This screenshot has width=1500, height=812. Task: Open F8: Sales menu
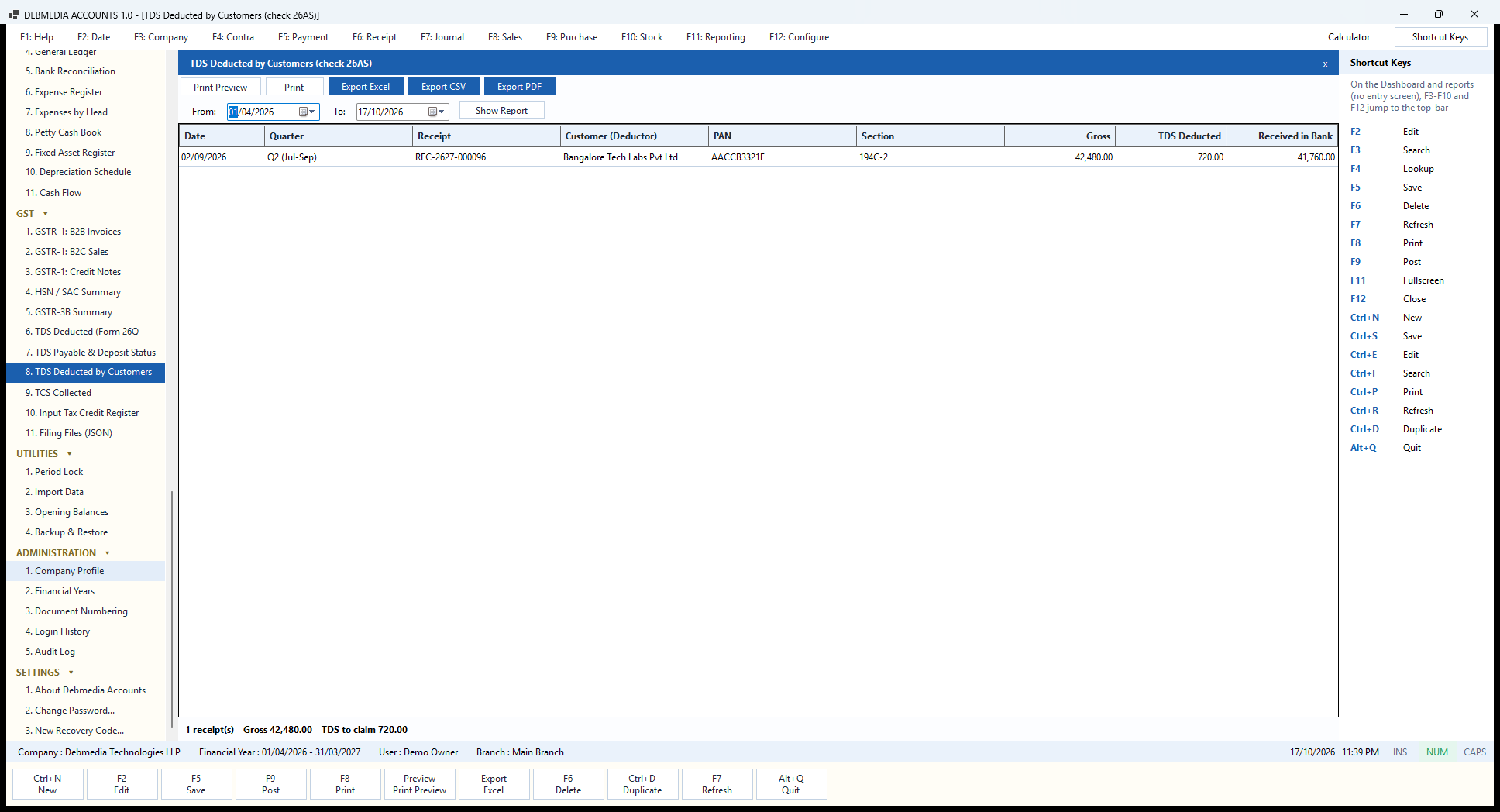(505, 37)
